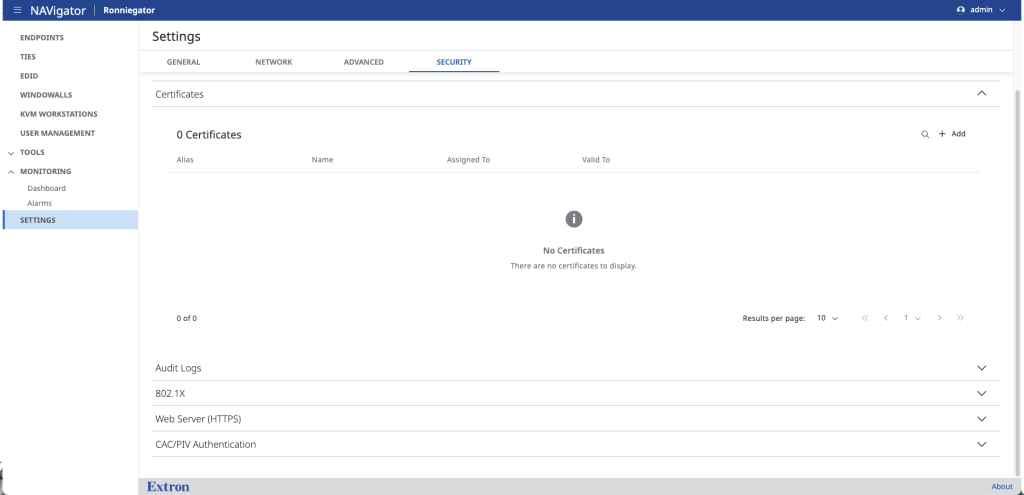Image resolution: width=1024 pixels, height=495 pixels.
Task: Open the results per page dropdown
Action: (827, 318)
